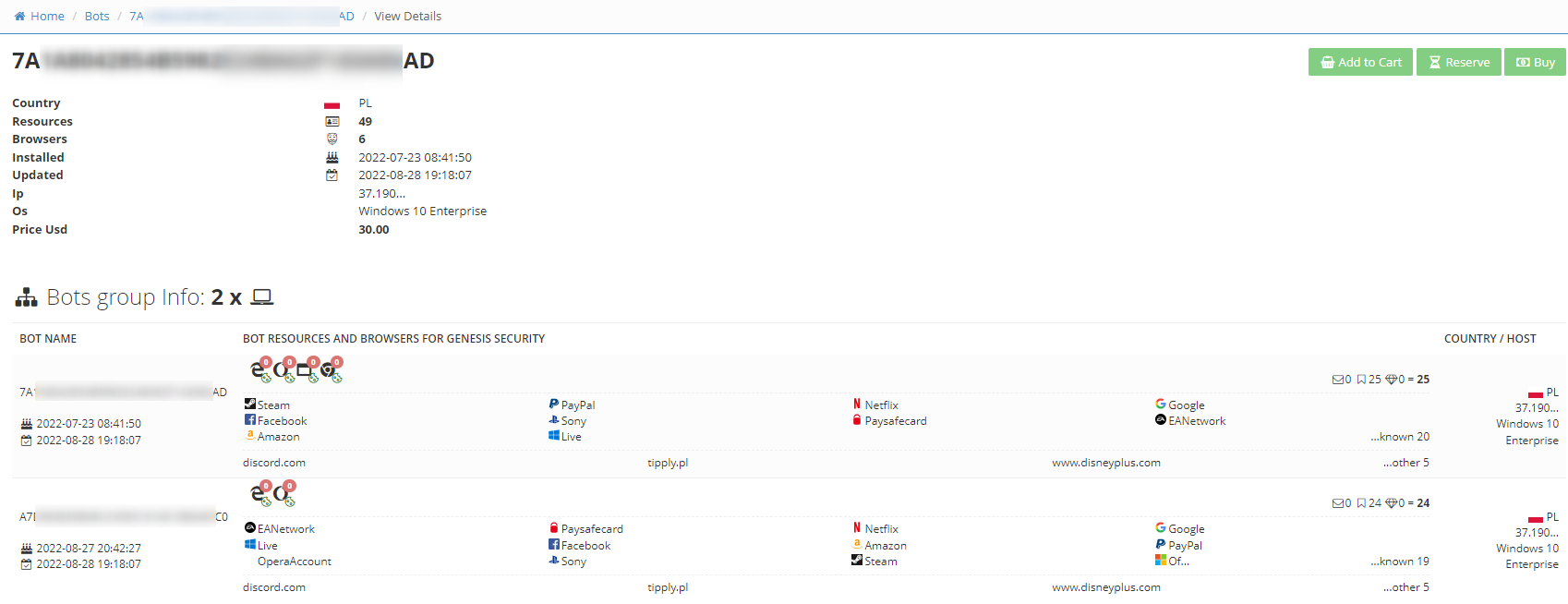
Task: Click the Netflix icon in first bot row
Action: point(857,404)
